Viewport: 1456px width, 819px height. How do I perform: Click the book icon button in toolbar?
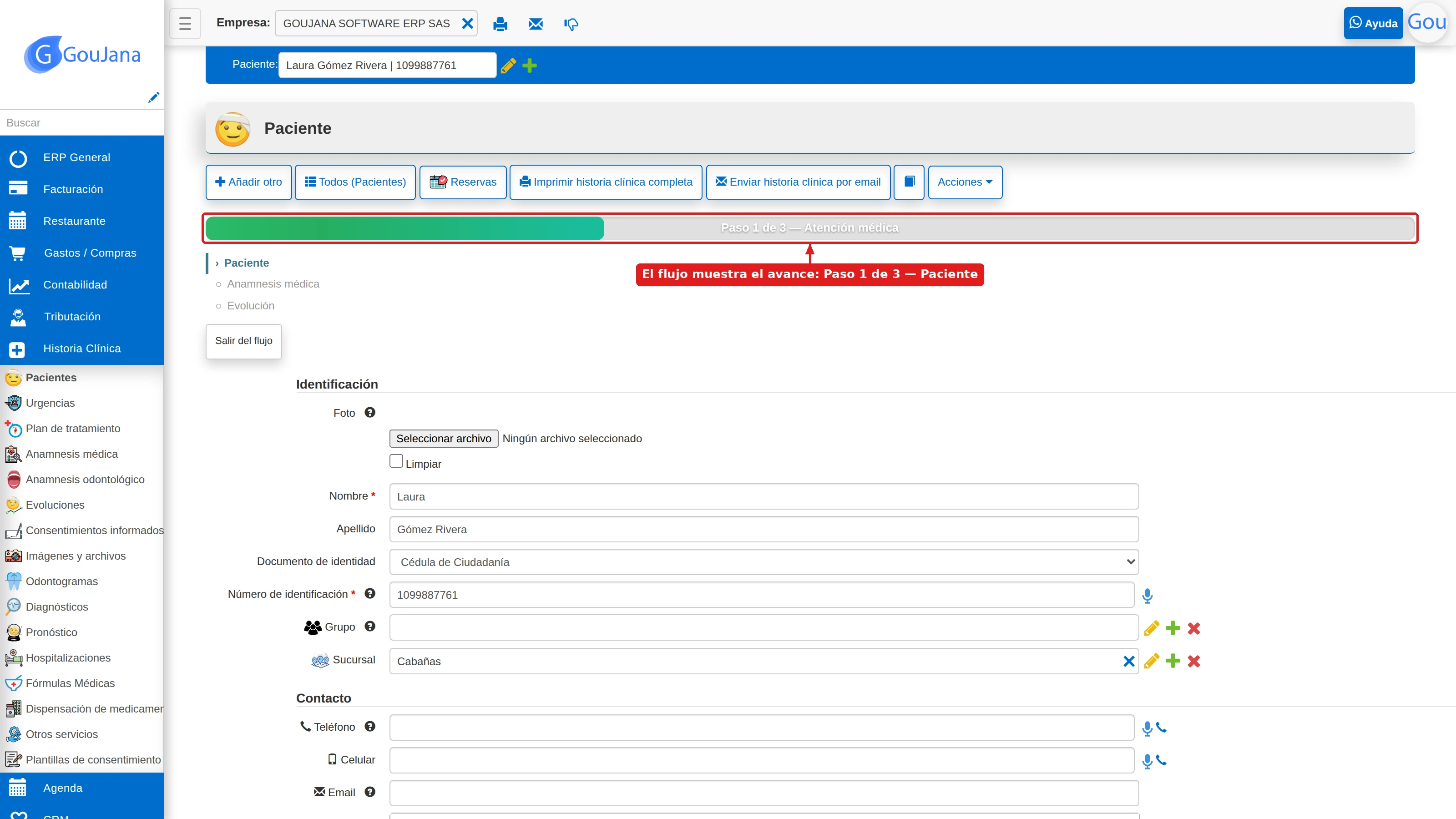909,182
